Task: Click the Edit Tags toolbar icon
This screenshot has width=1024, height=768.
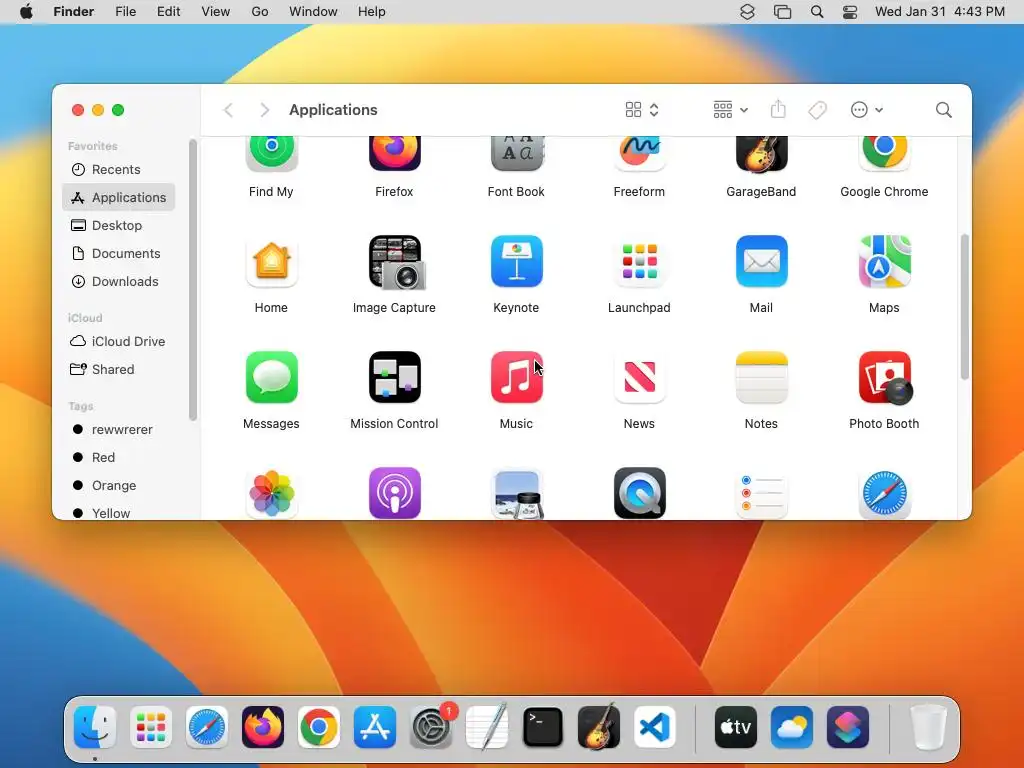Action: (817, 110)
